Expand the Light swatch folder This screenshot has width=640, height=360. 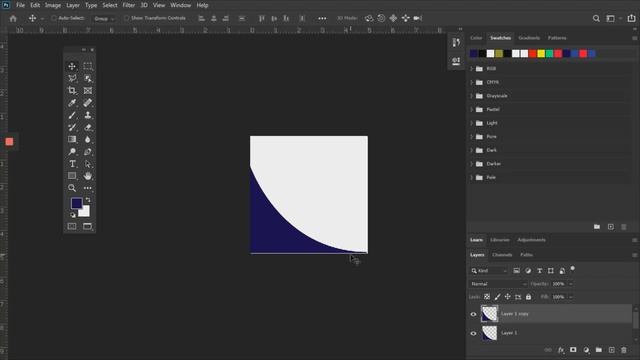pyautogui.click(x=471, y=123)
